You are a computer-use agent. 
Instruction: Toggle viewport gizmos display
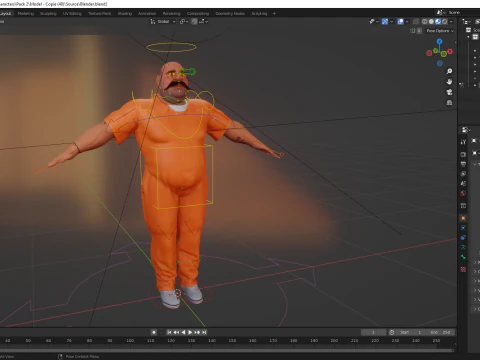point(385,21)
